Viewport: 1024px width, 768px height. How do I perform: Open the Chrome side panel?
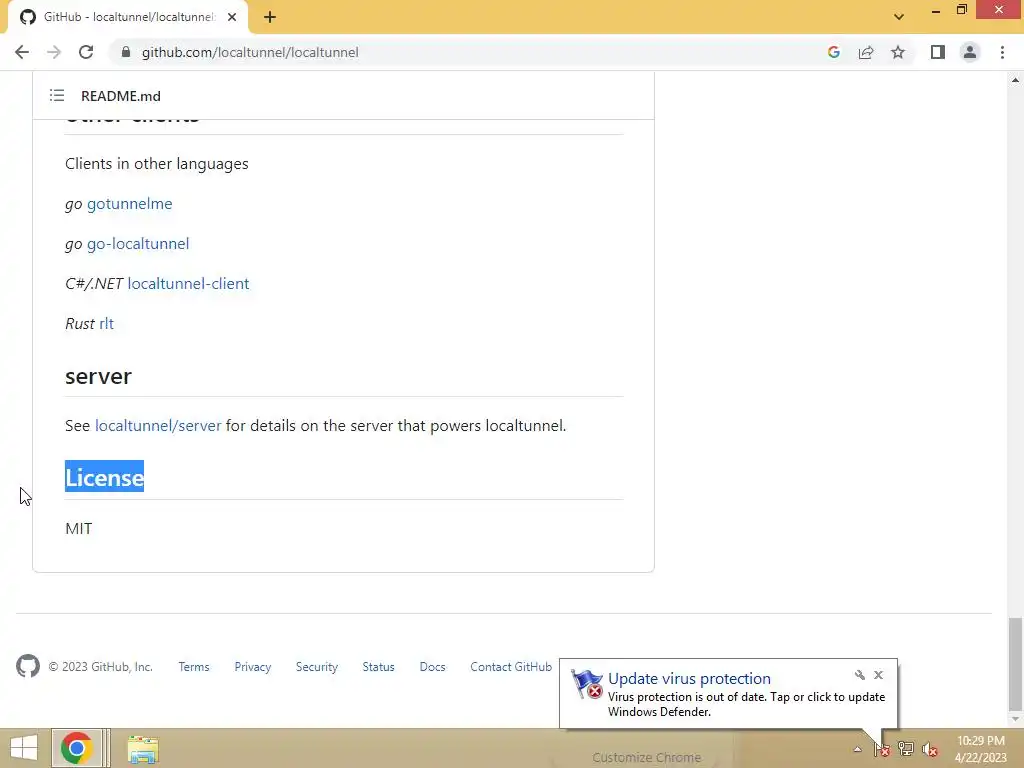point(938,52)
